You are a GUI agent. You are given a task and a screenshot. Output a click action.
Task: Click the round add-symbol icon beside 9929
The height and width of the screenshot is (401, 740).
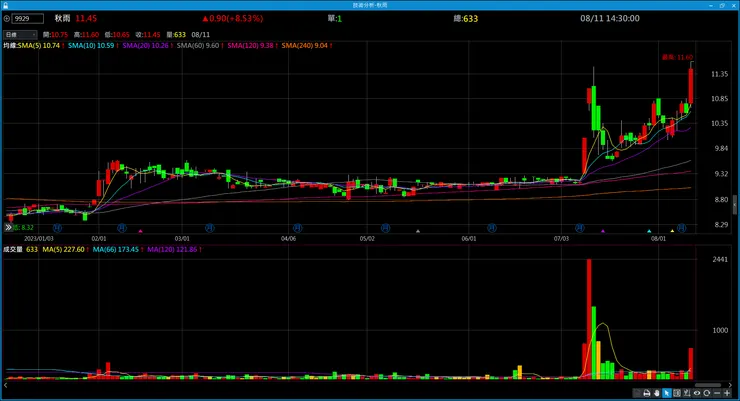tap(7, 19)
